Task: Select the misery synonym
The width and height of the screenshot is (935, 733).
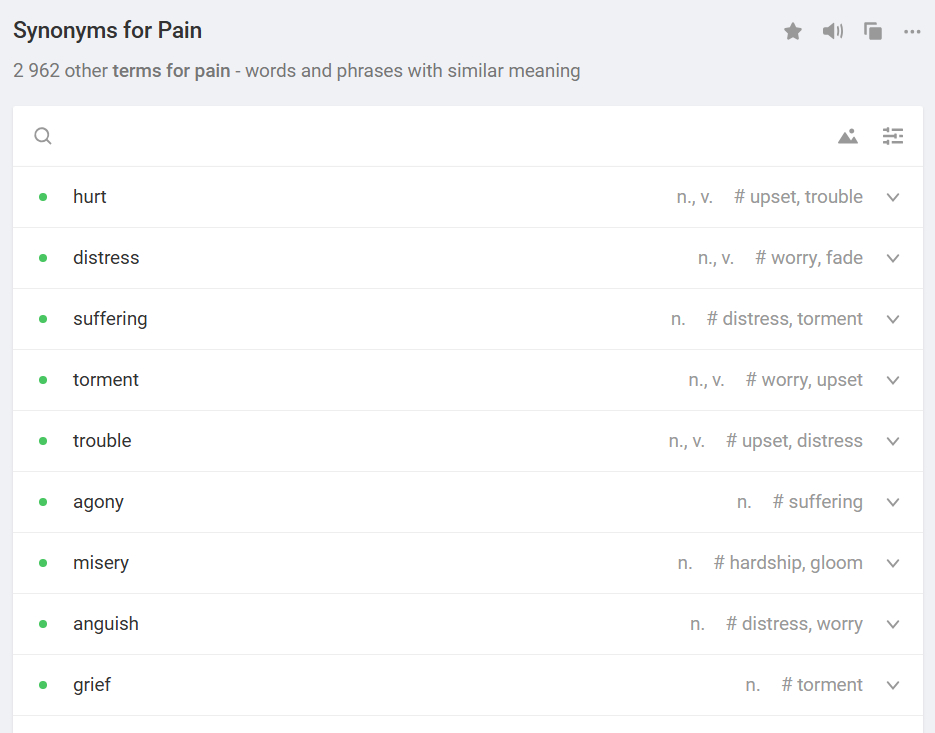Action: point(101,563)
